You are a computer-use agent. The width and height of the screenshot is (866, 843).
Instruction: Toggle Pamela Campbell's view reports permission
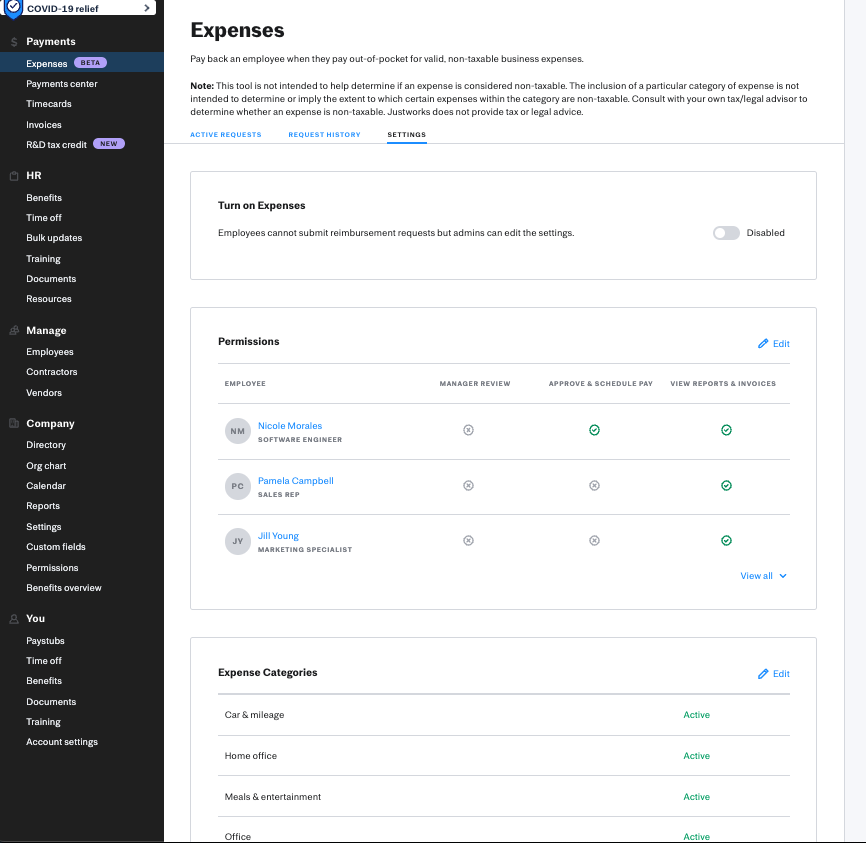[726, 486]
